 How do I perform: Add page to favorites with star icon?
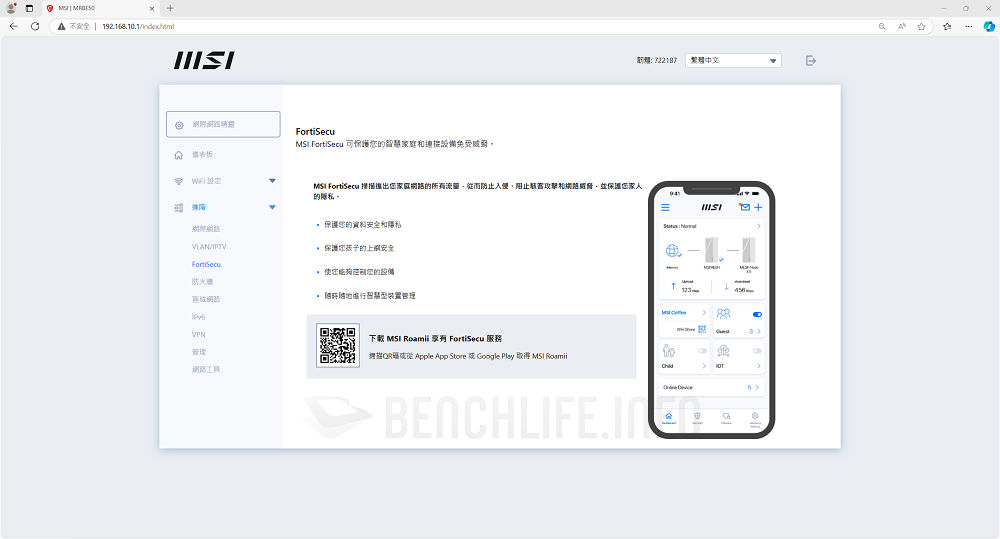[921, 26]
